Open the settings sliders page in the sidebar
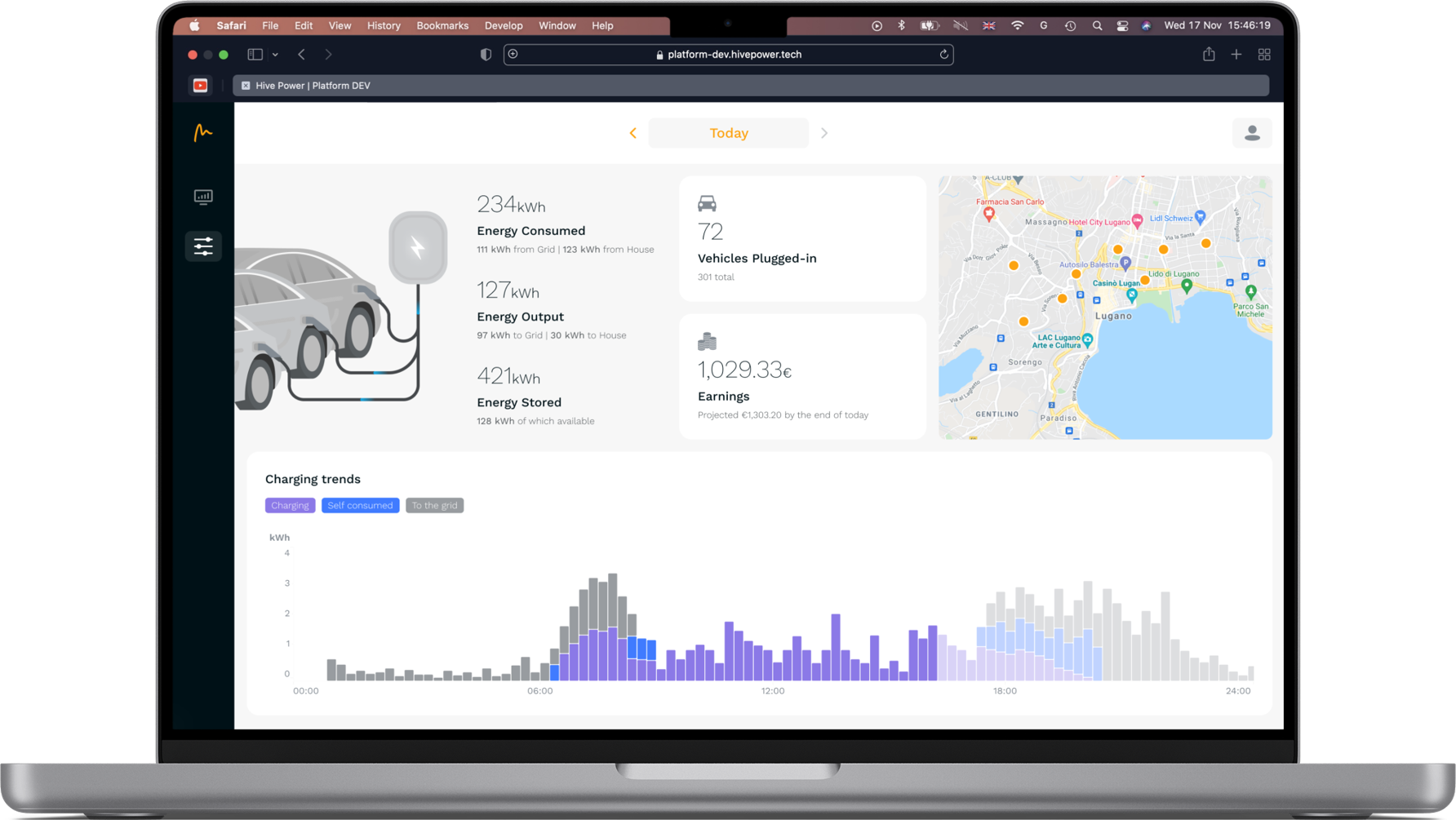1456x820 pixels. [203, 246]
